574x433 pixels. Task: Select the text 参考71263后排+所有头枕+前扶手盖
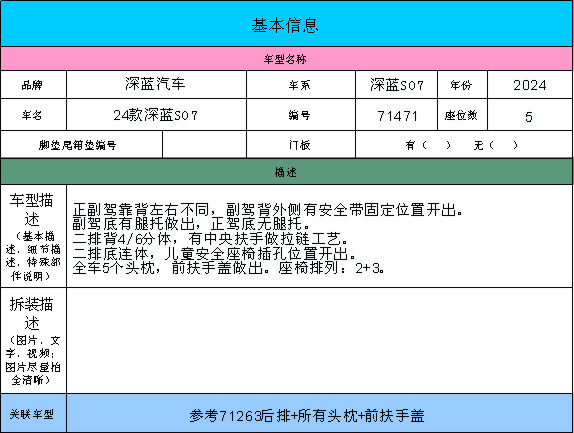tap(307, 416)
